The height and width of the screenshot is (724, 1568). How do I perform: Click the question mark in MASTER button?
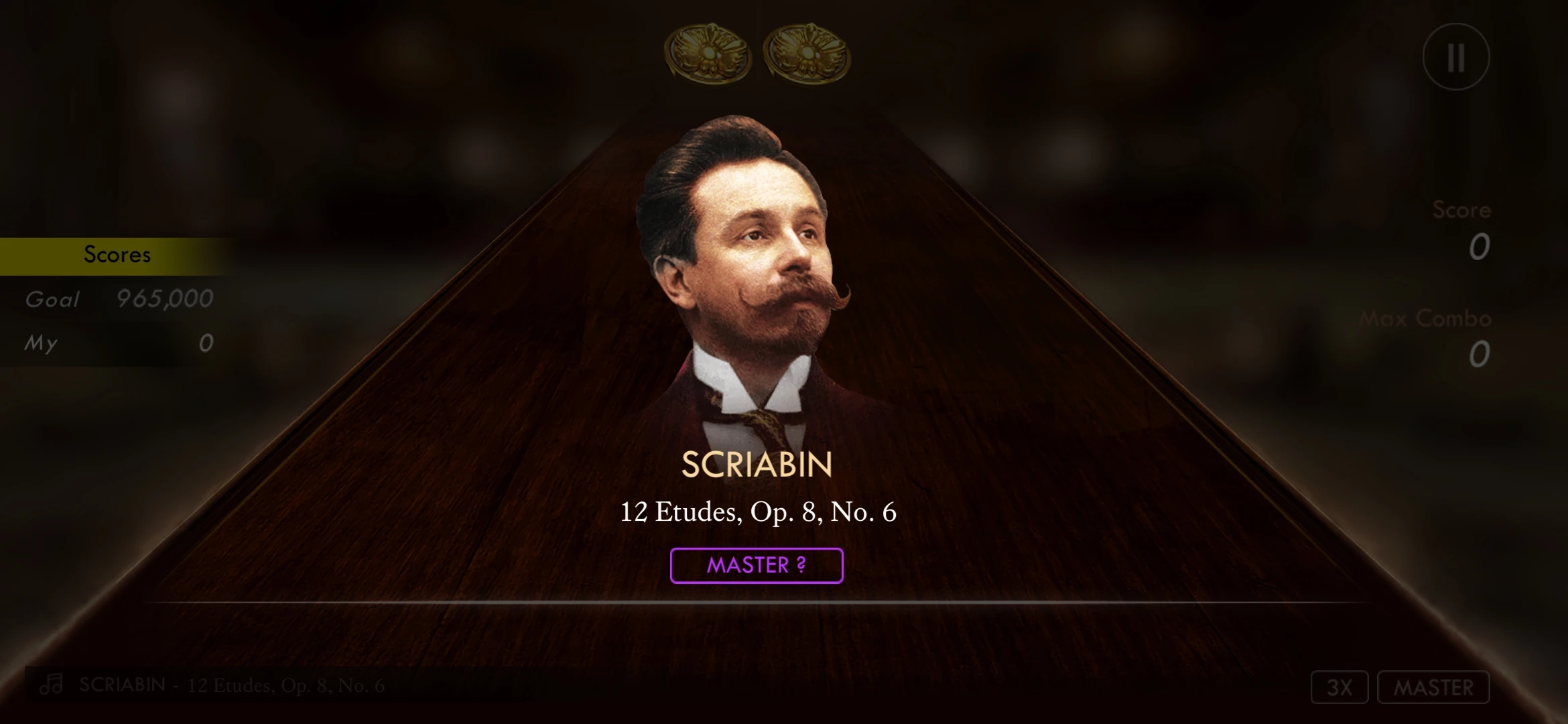pyautogui.click(x=801, y=565)
